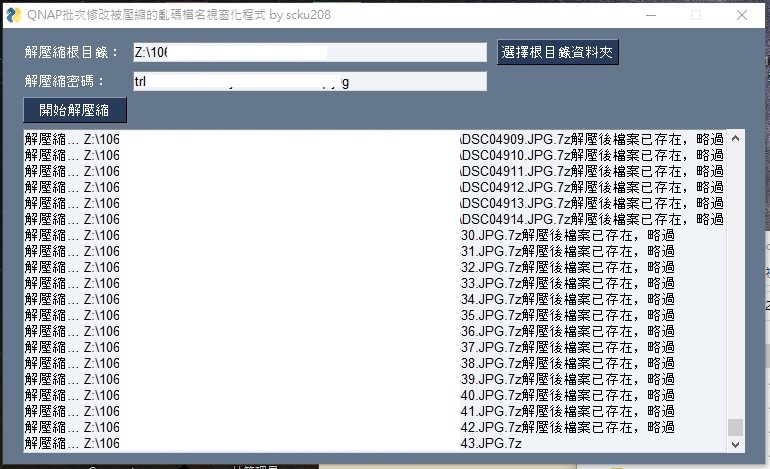This screenshot has width=770, height=469.
Task: Click the log scrollbar down arrow
Action: (736, 444)
